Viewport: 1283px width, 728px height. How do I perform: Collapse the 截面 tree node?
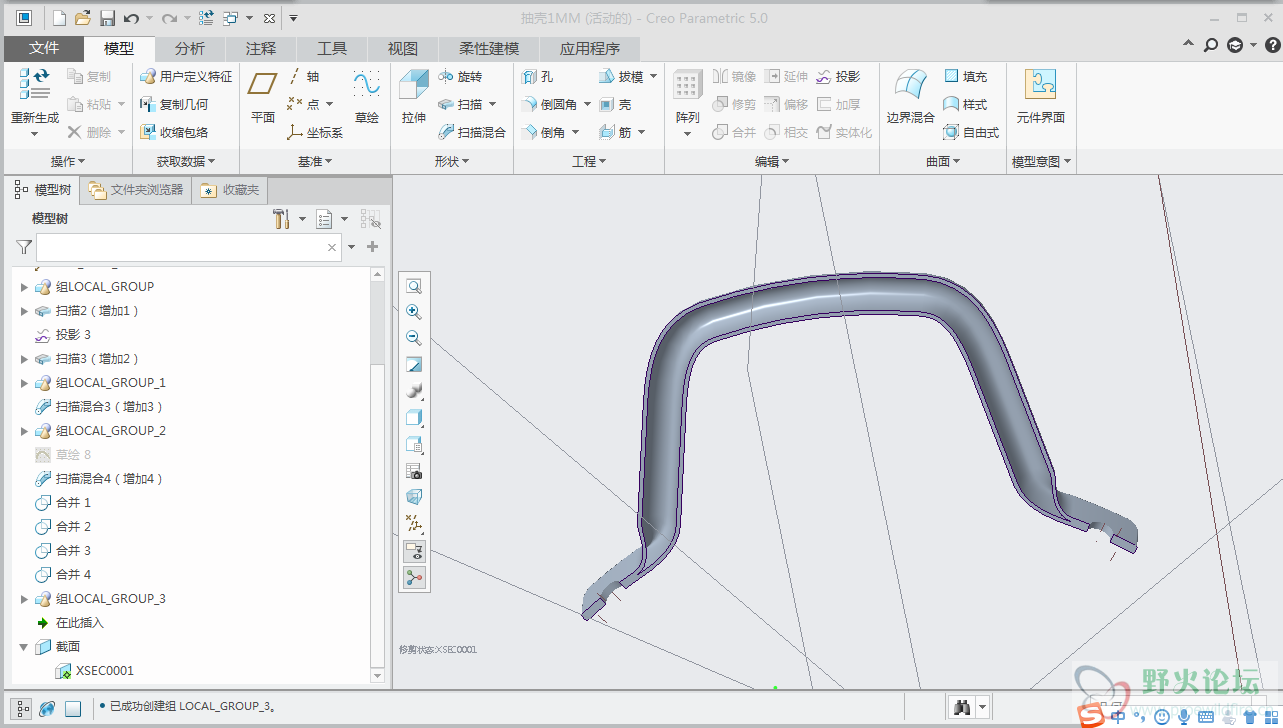point(24,647)
